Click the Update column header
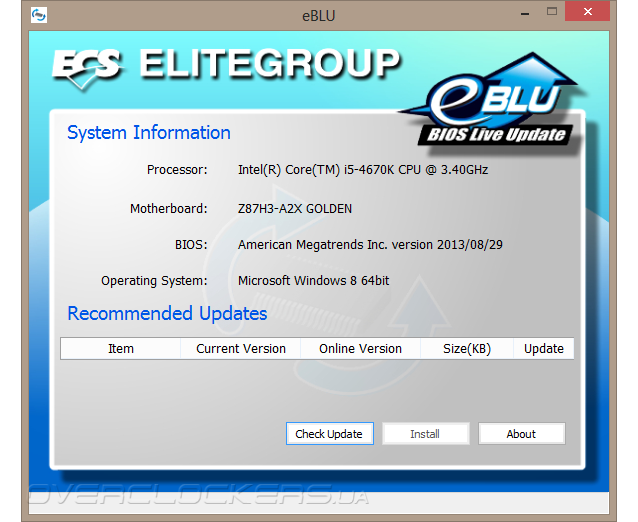The height and width of the screenshot is (522, 638). click(x=544, y=349)
